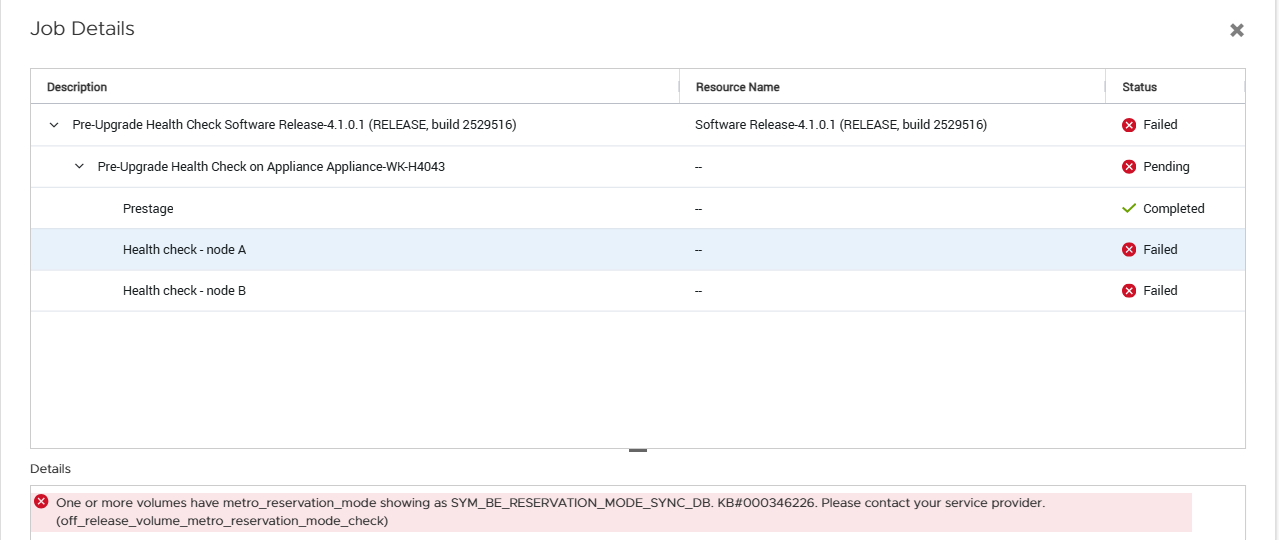
Task: Click the Failed icon on the Software Release row
Action: [1129, 125]
